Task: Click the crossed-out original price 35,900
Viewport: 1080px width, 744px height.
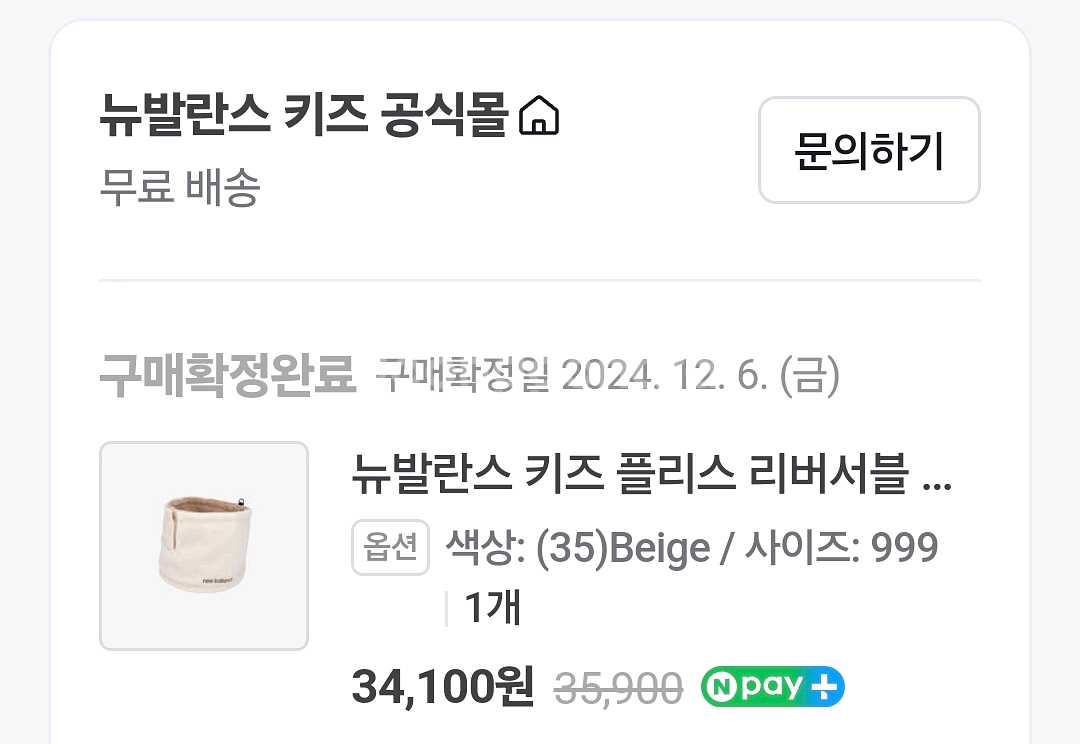Action: pyautogui.click(x=617, y=687)
